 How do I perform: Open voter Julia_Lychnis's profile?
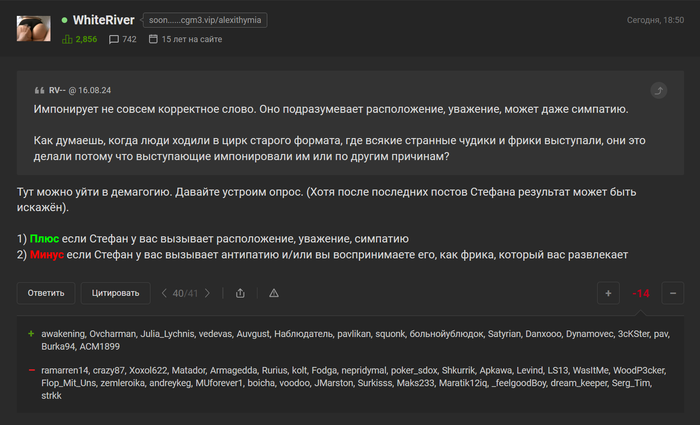(167, 334)
